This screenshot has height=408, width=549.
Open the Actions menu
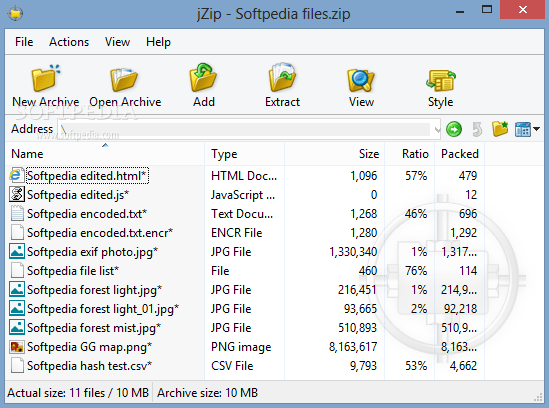pos(69,42)
